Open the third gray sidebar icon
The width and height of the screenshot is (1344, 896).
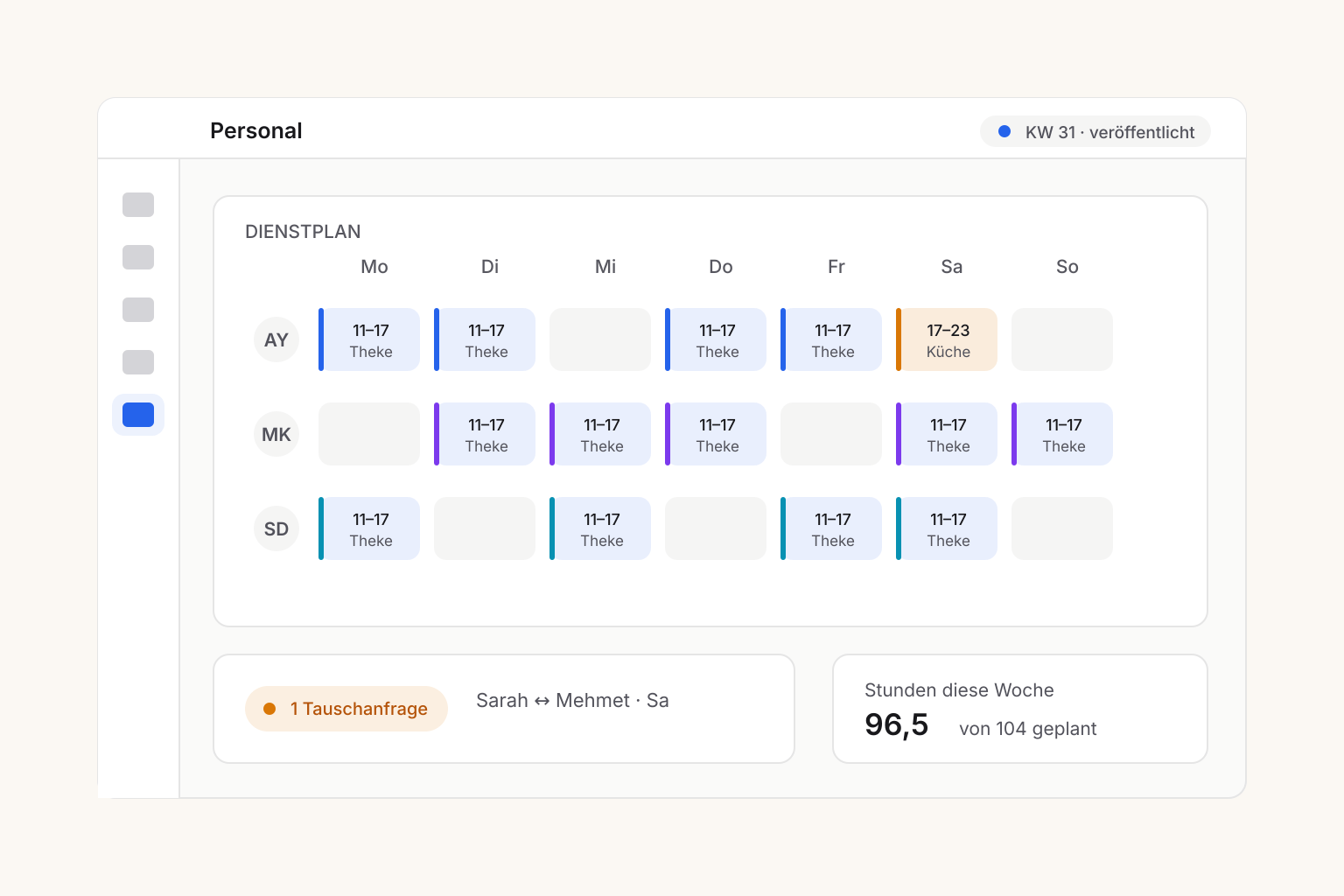[138, 310]
